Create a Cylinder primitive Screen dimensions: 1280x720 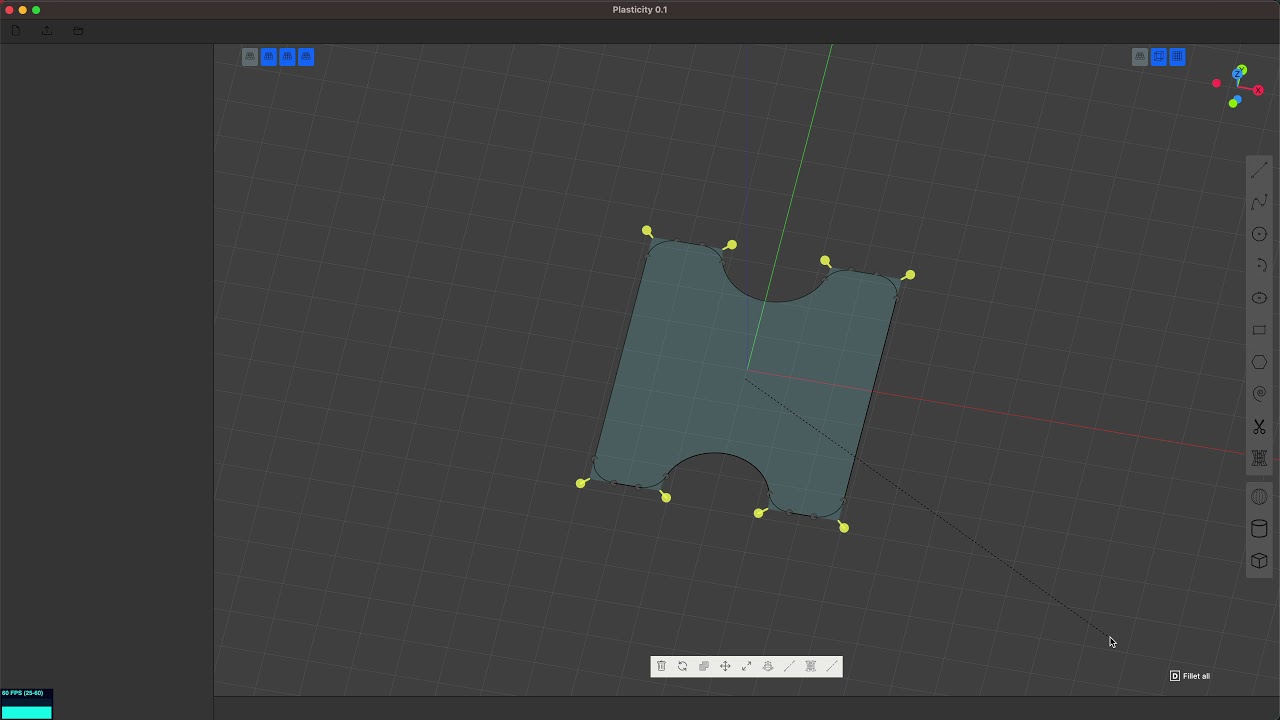click(1259, 529)
